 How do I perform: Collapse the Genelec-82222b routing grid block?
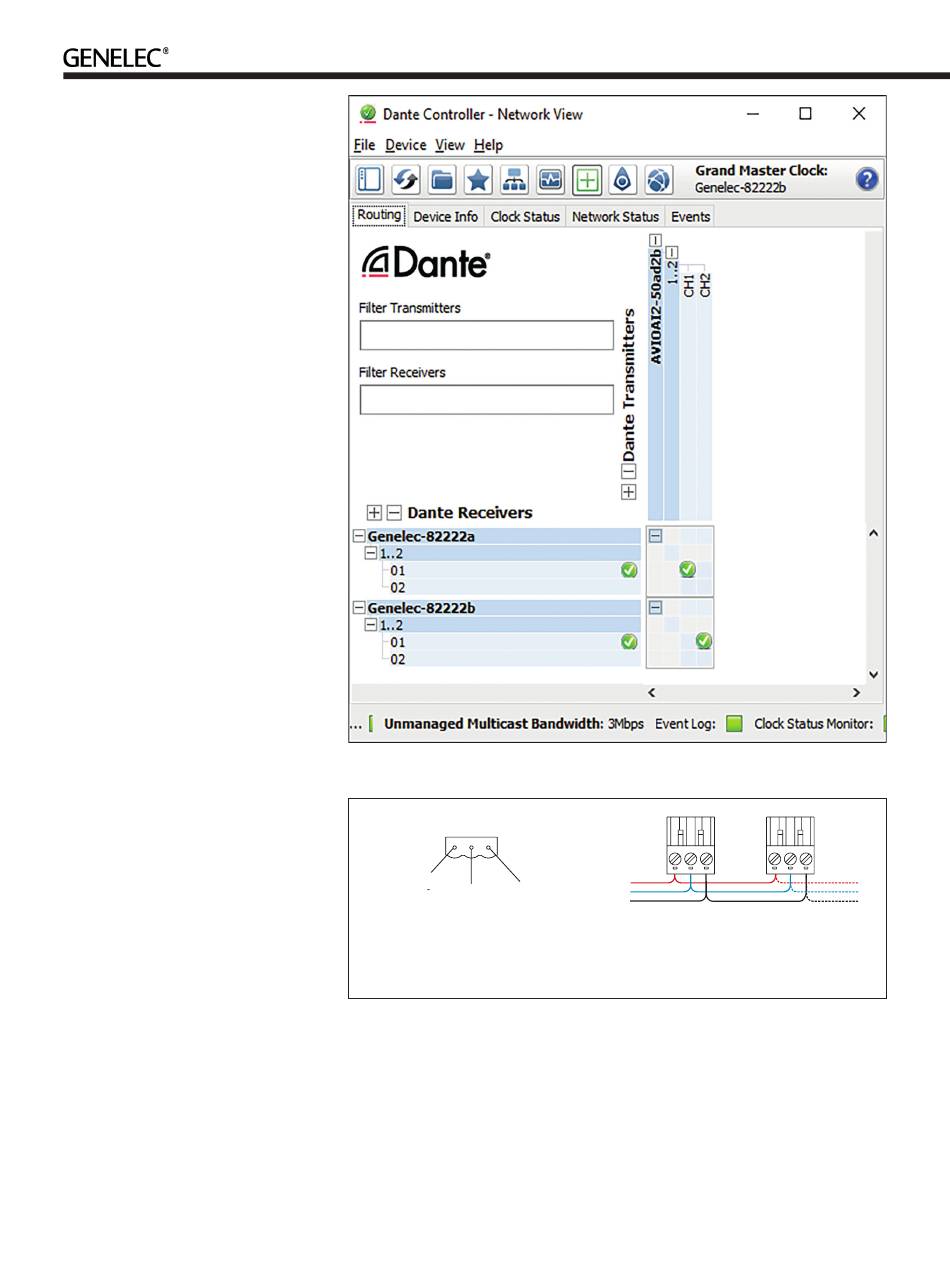tap(656, 607)
